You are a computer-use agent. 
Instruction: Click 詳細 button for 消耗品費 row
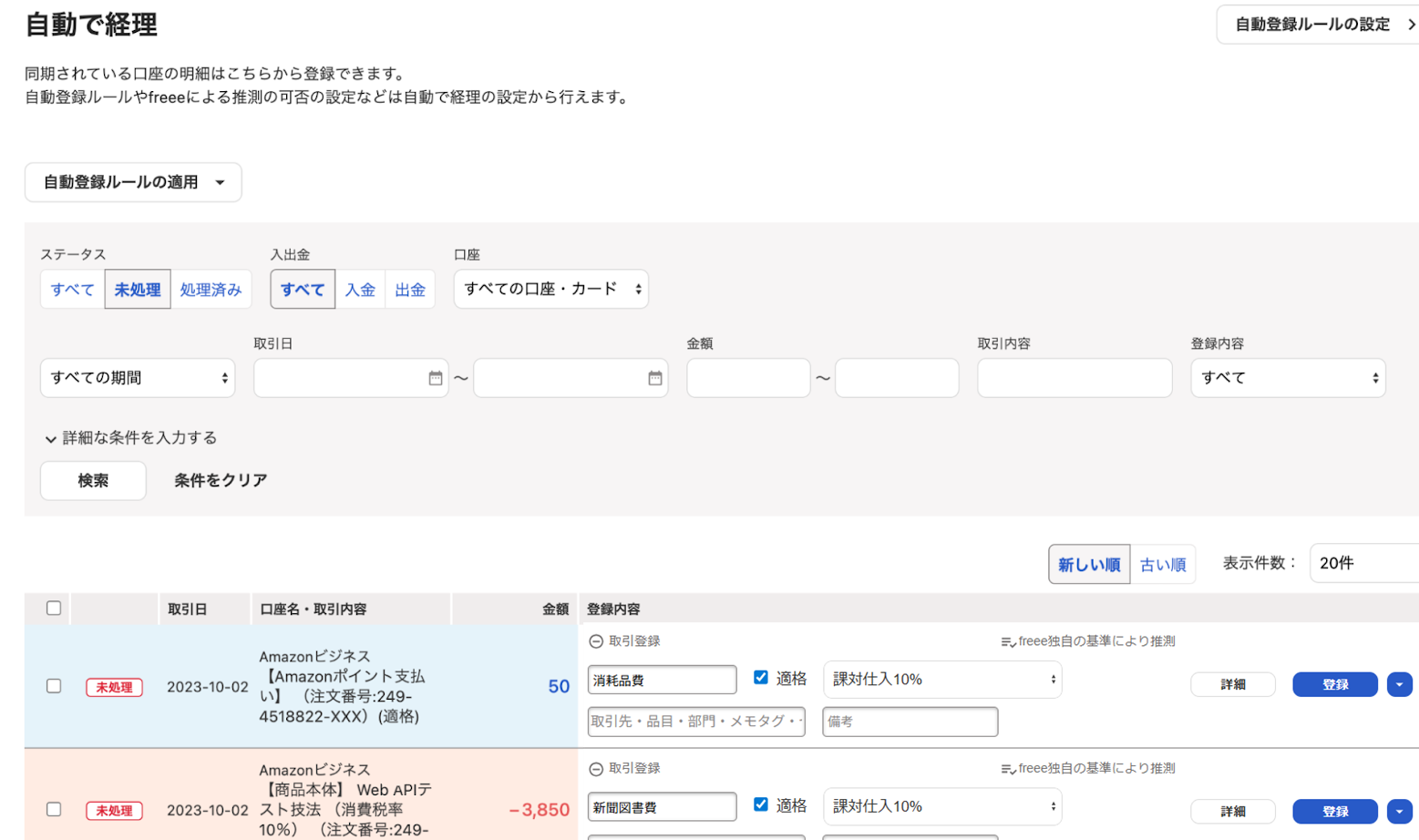coord(1233,684)
